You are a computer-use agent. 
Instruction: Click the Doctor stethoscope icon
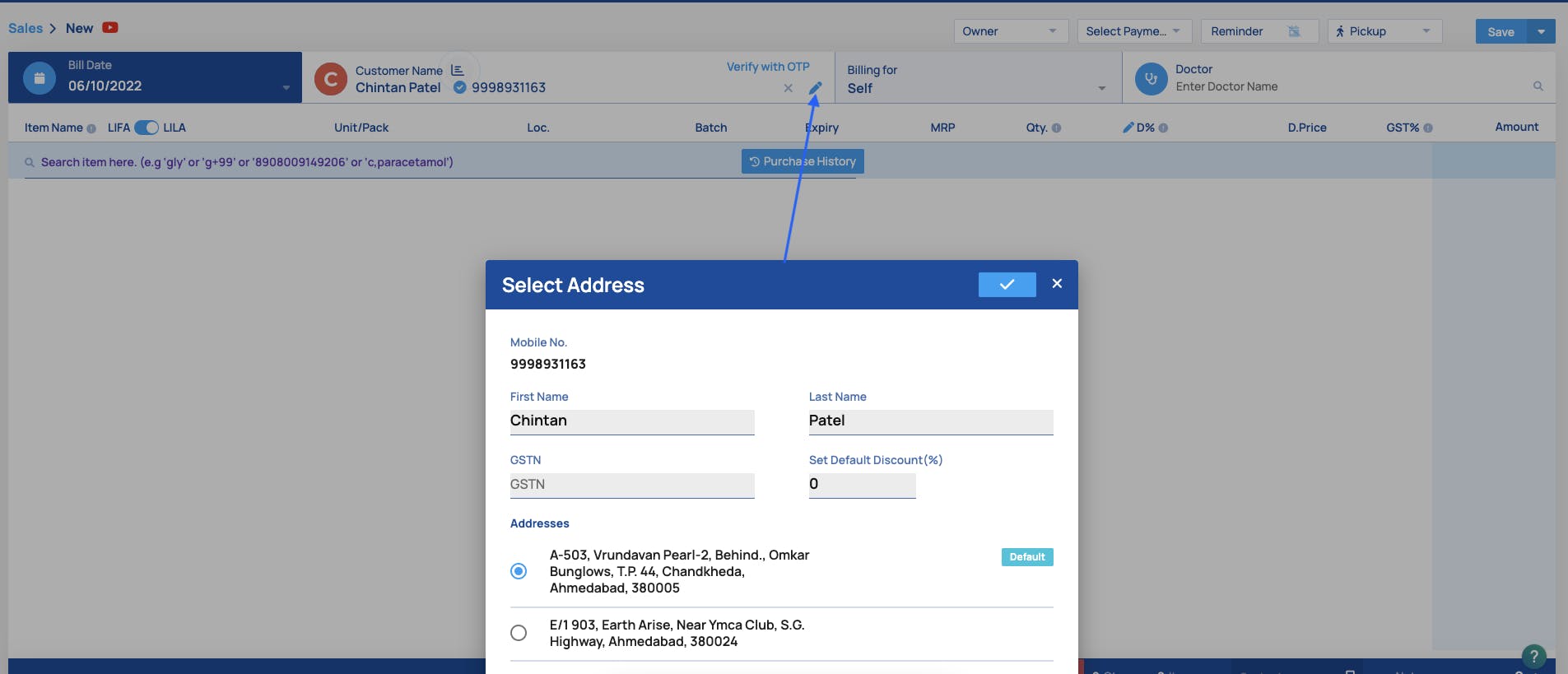1152,79
